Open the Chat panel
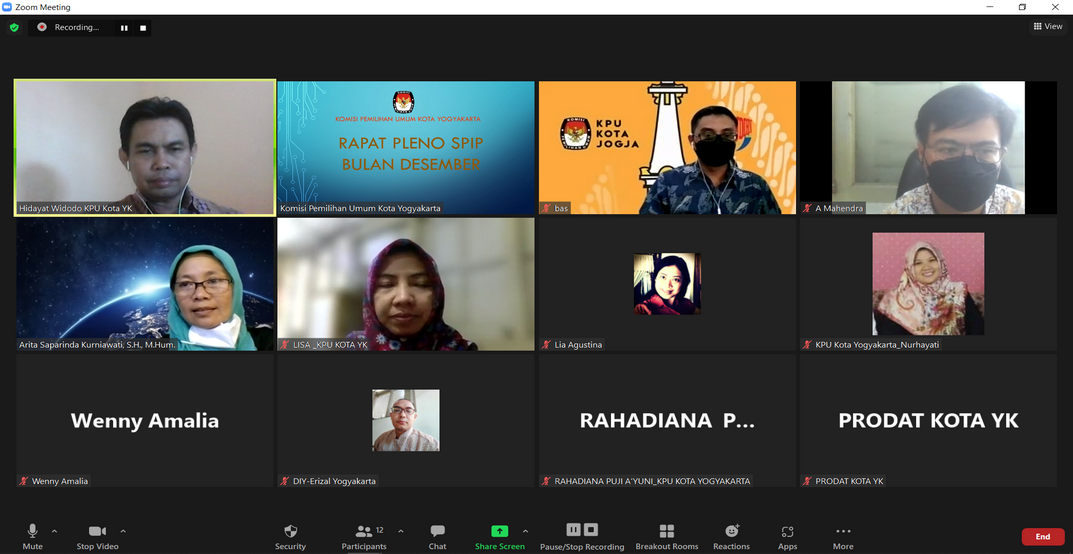 pos(437,536)
